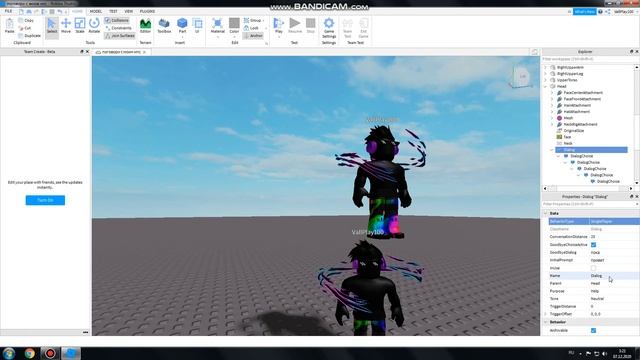Click the Bandicam recorder taskbar icon
The image size is (640, 360).
(x=50, y=353)
